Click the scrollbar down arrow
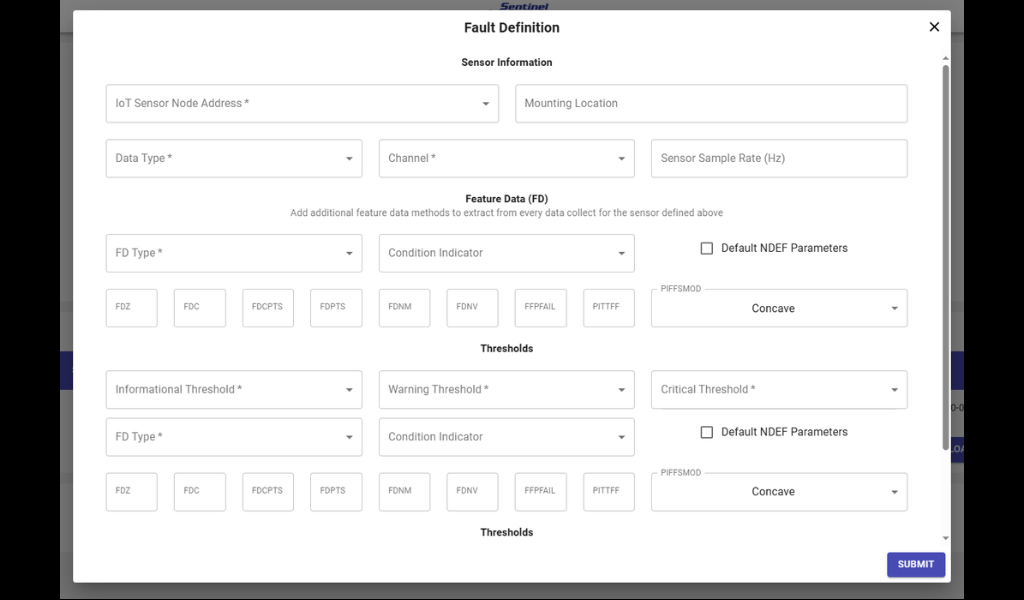Image resolution: width=1024 pixels, height=600 pixels. pos(946,539)
